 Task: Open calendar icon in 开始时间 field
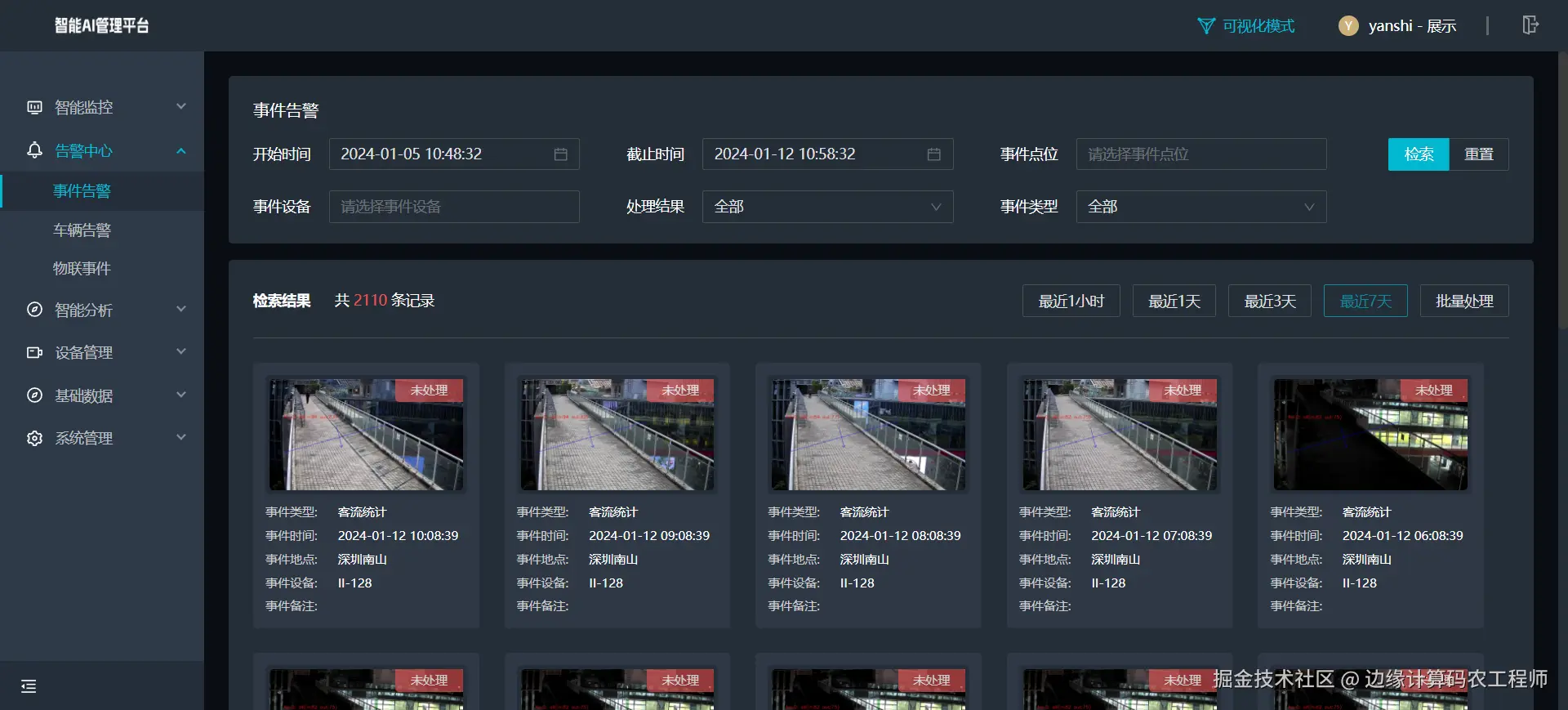561,154
